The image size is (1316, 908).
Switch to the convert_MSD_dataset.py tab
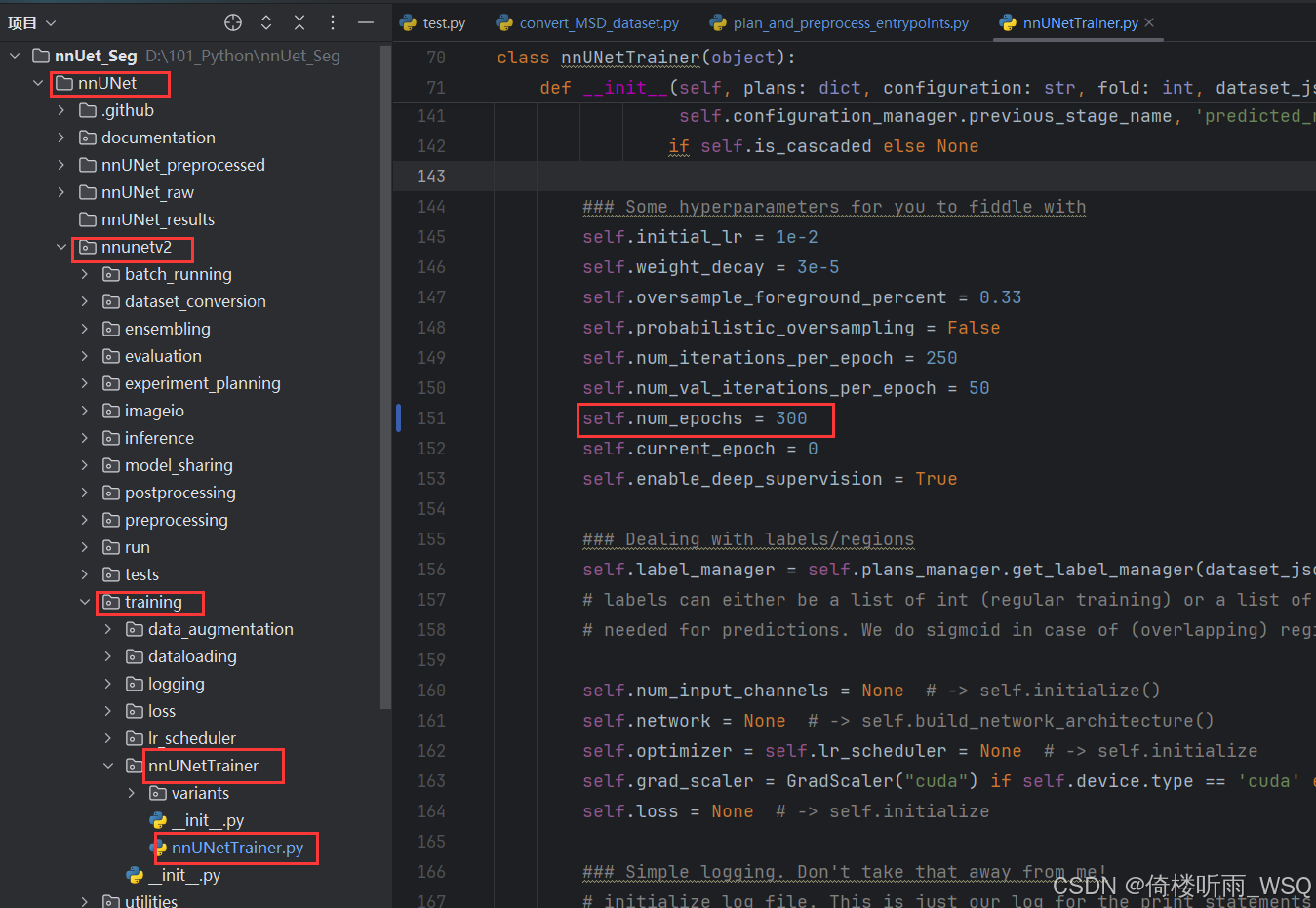pos(587,22)
